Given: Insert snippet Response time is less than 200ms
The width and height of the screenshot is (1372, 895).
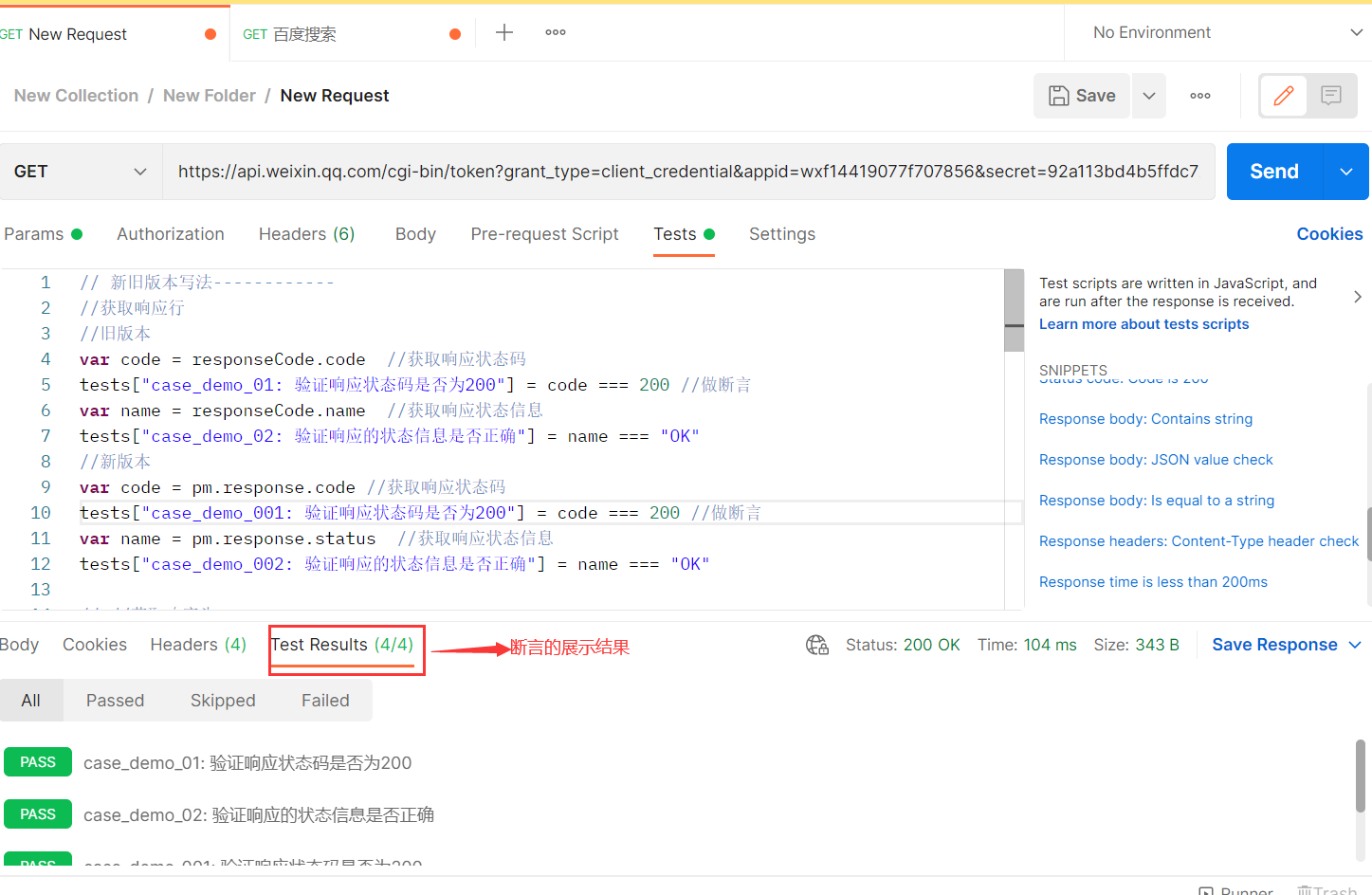Looking at the screenshot, I should pyautogui.click(x=1153, y=582).
